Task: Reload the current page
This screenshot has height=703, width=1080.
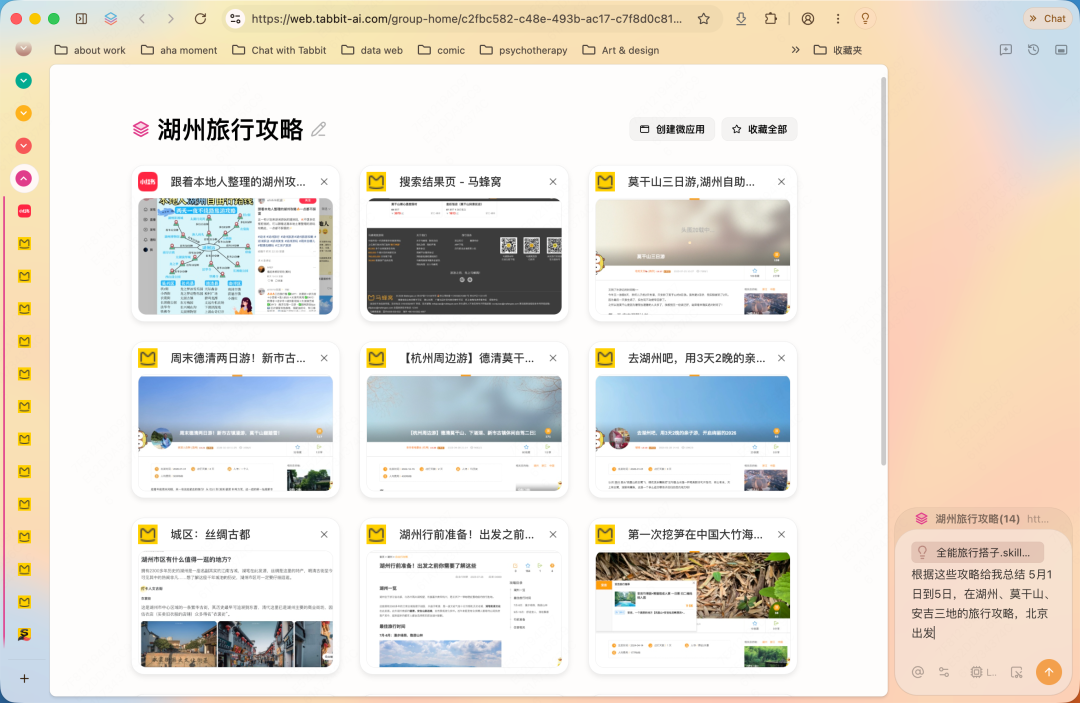Action: click(200, 19)
